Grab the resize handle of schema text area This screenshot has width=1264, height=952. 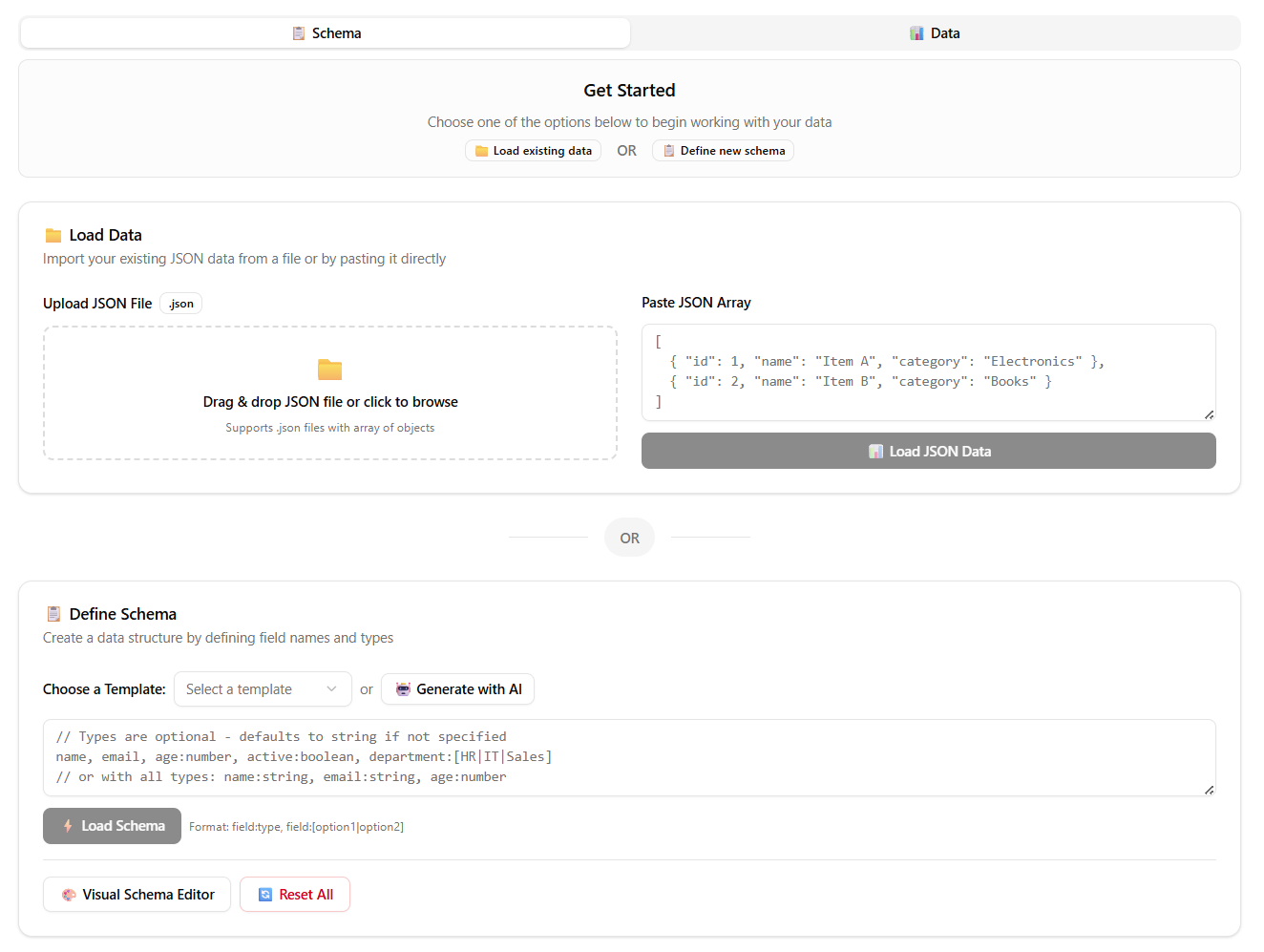(1209, 790)
